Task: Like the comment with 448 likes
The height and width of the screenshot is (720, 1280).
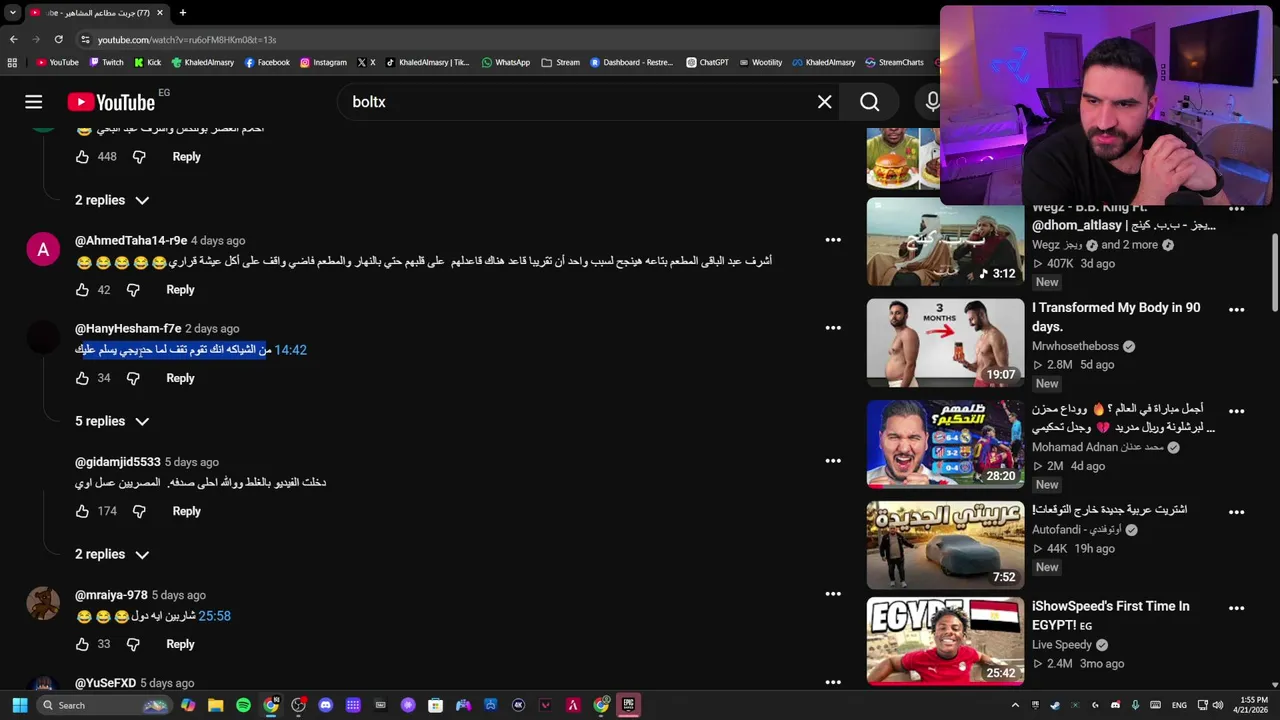Action: coord(82,157)
